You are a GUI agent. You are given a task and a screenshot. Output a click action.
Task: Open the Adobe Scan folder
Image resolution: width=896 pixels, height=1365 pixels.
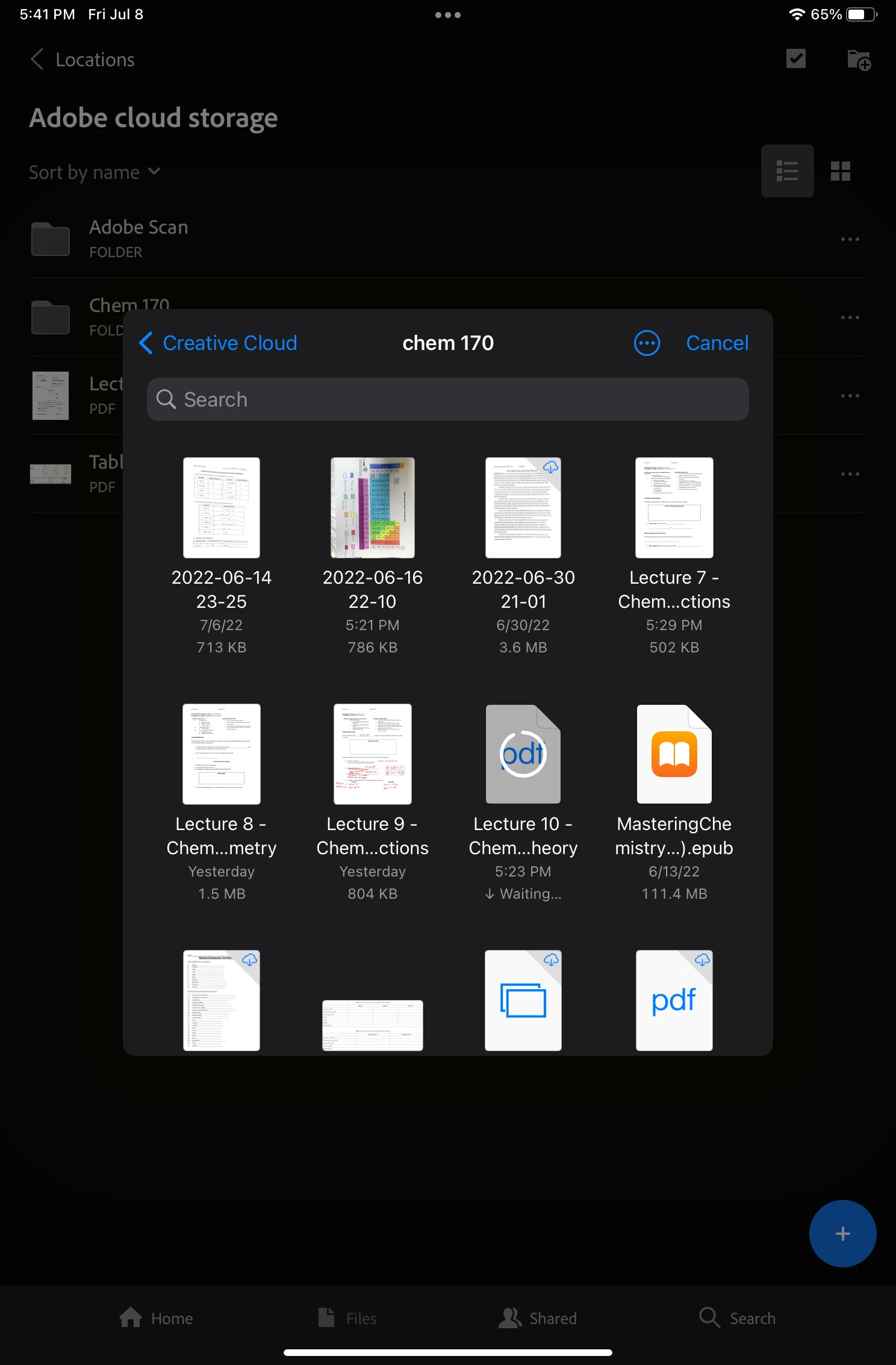click(448, 239)
